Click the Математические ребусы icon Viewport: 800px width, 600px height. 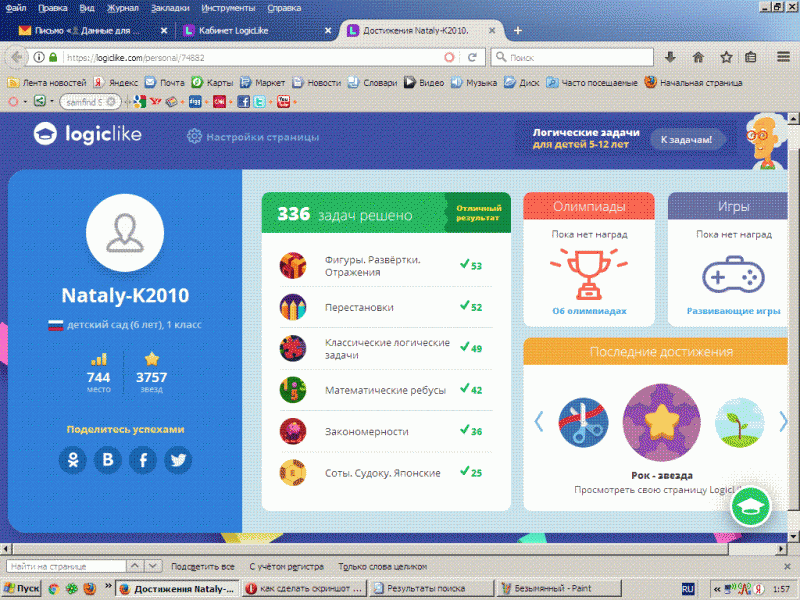(293, 390)
